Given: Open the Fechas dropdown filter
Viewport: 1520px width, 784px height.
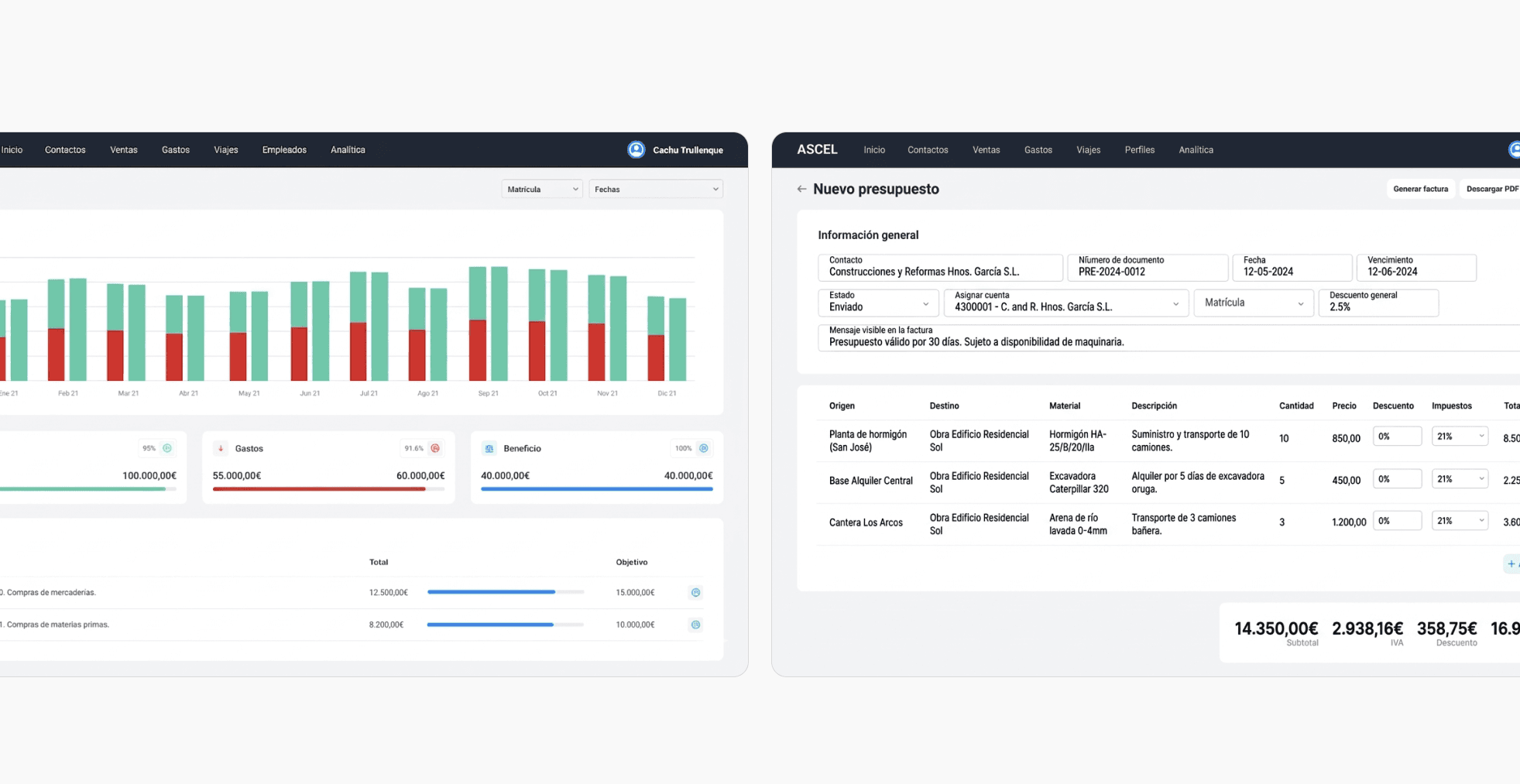Looking at the screenshot, I should click(x=655, y=189).
